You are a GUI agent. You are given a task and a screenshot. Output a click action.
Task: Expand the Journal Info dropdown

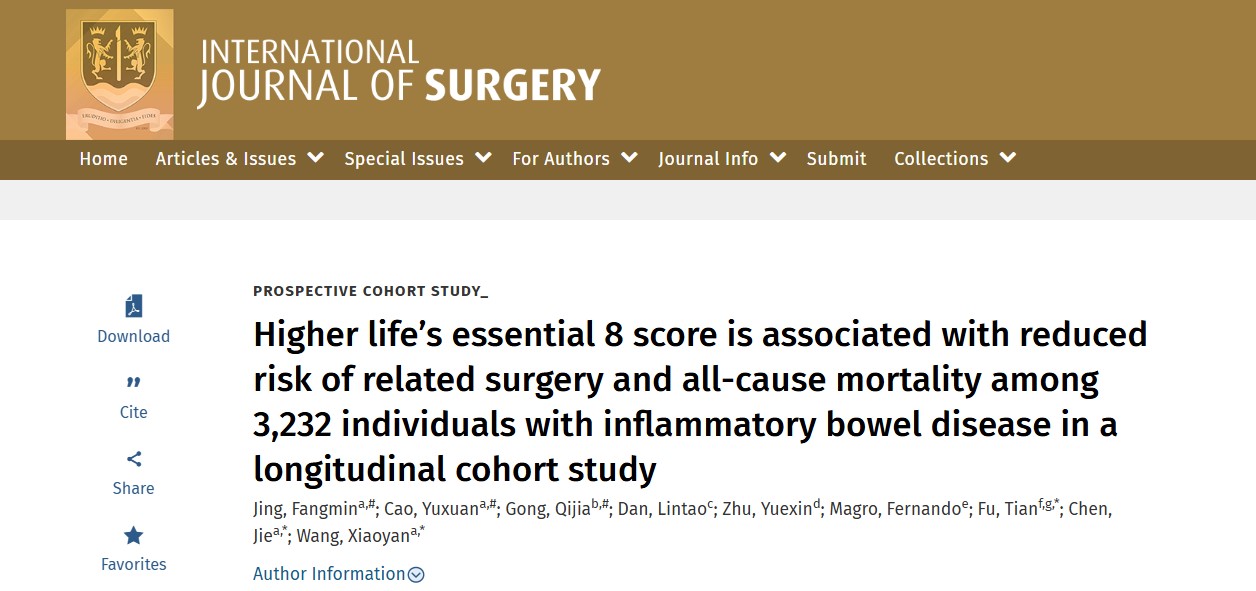click(778, 158)
